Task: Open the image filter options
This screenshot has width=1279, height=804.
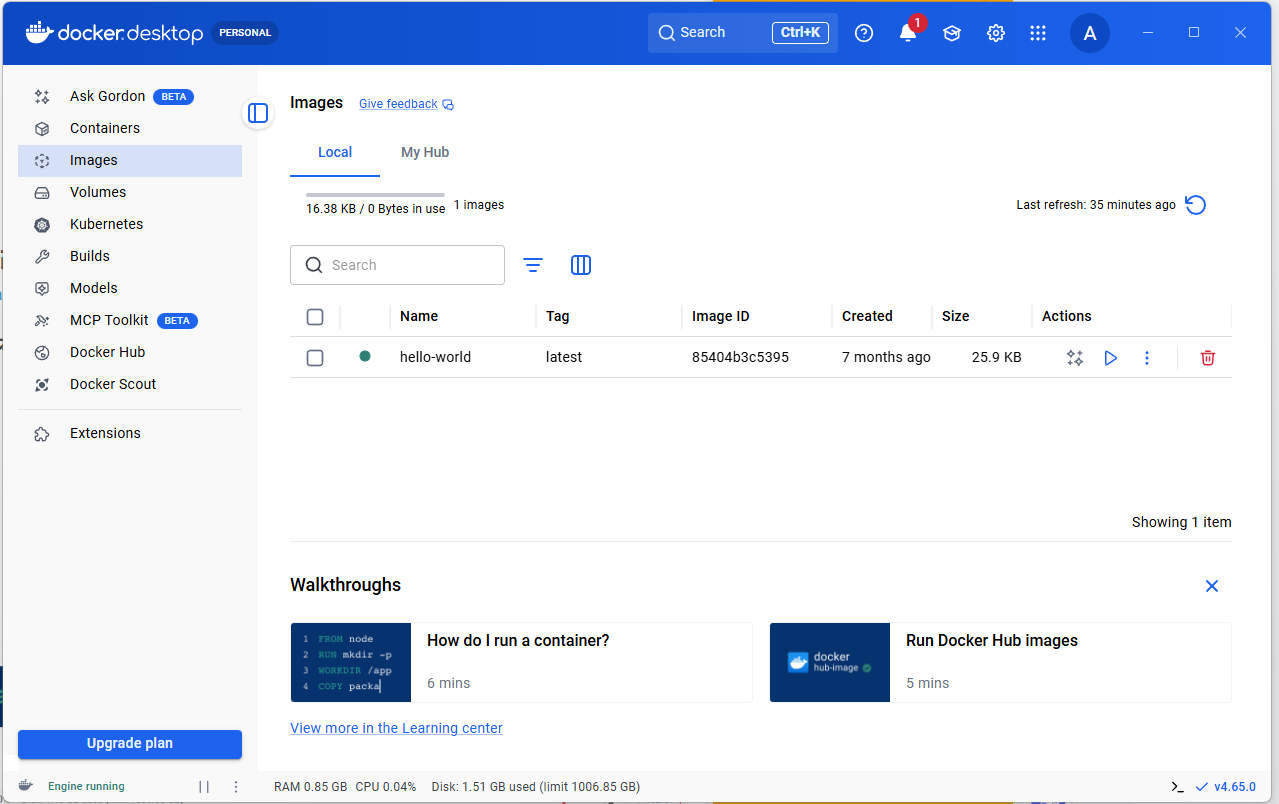Action: (x=533, y=265)
